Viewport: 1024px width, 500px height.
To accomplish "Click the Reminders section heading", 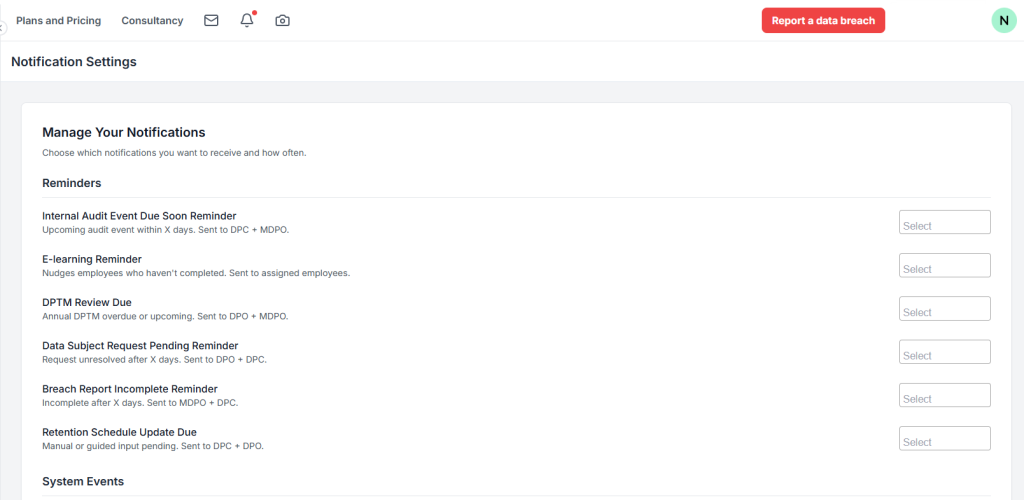I will pyautogui.click(x=71, y=183).
